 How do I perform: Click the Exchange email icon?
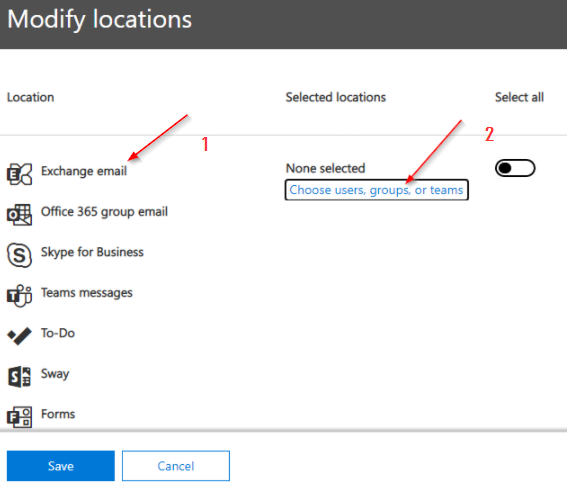point(20,174)
